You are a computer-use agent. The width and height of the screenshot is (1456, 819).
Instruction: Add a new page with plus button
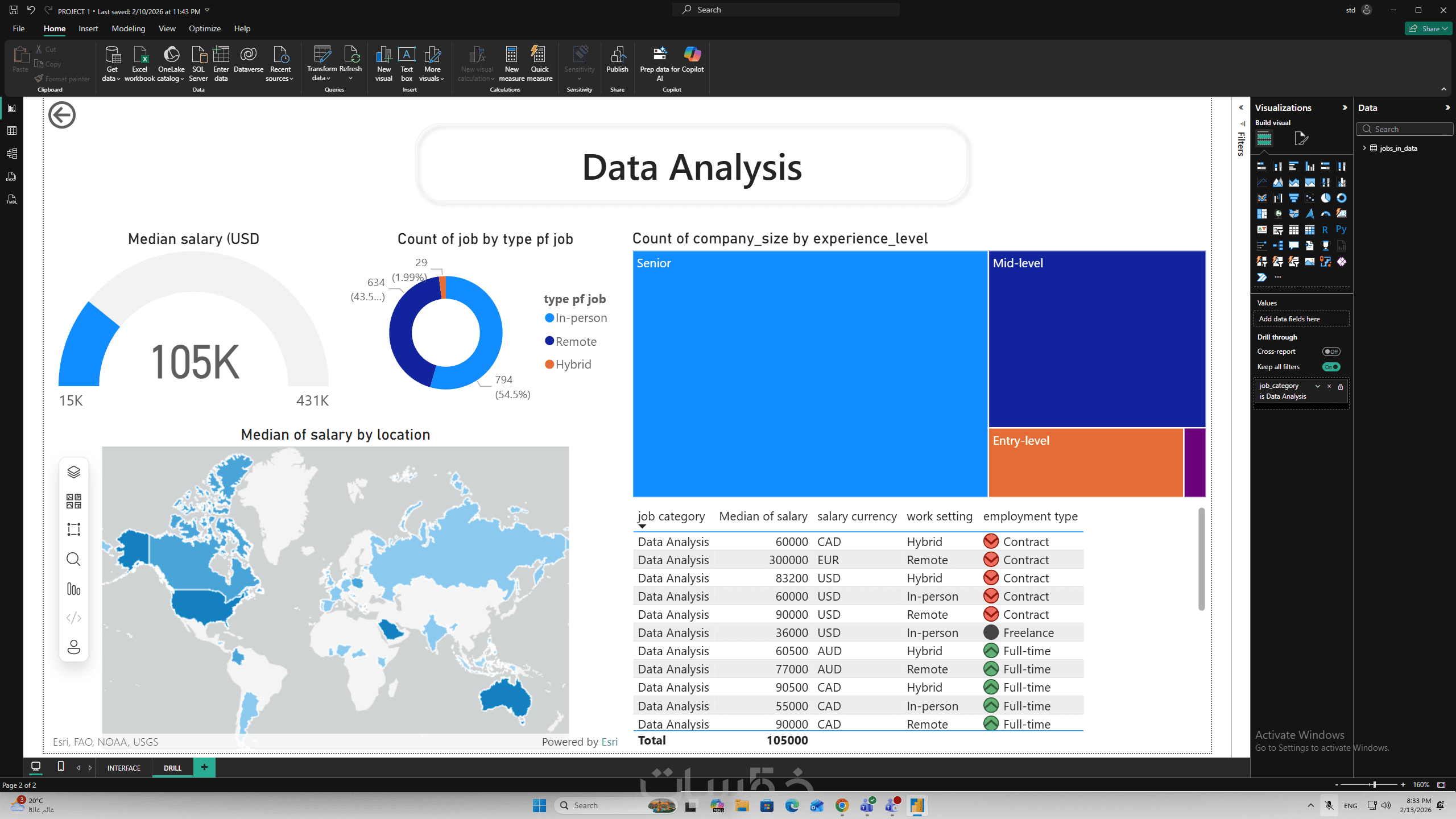204,767
